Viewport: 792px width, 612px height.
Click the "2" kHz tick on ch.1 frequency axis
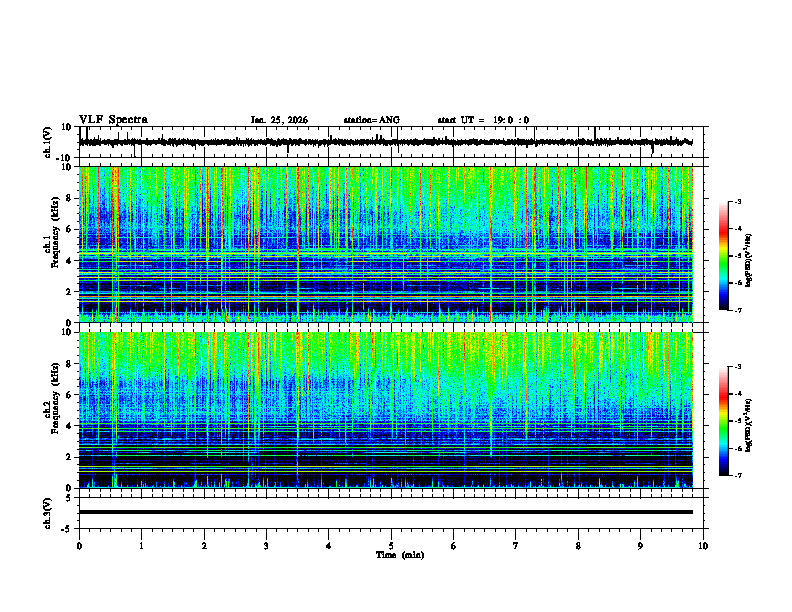pos(69,291)
